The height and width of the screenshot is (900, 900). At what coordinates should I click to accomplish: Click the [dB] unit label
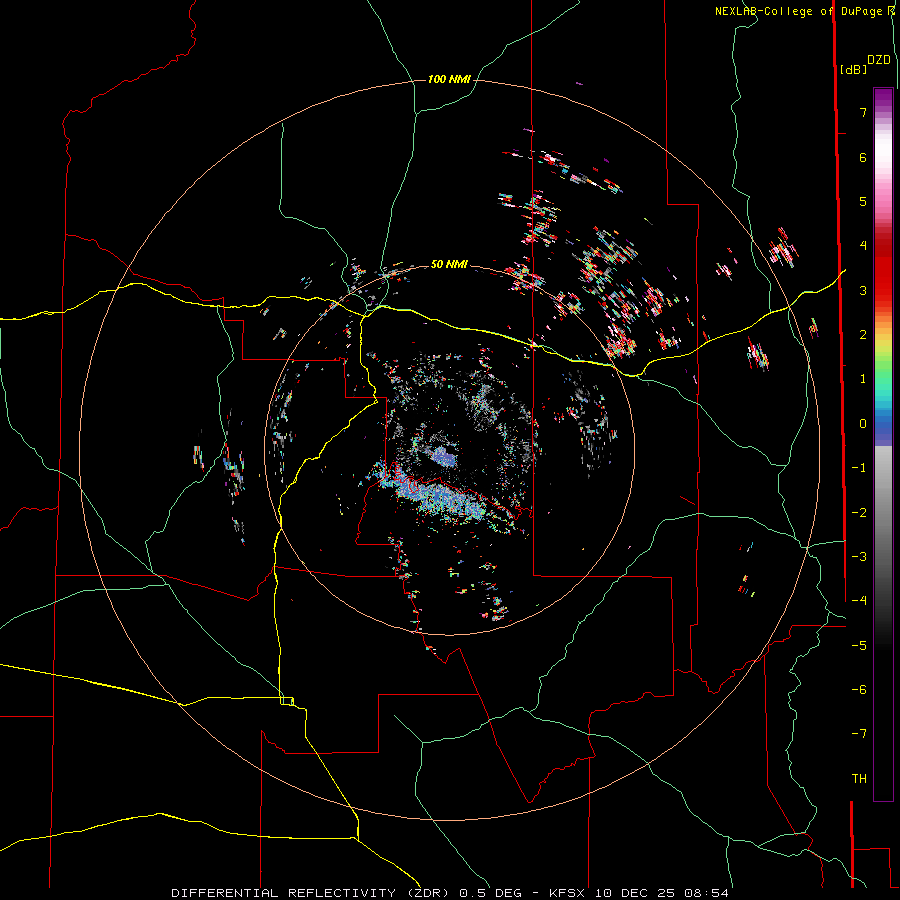pos(853,69)
